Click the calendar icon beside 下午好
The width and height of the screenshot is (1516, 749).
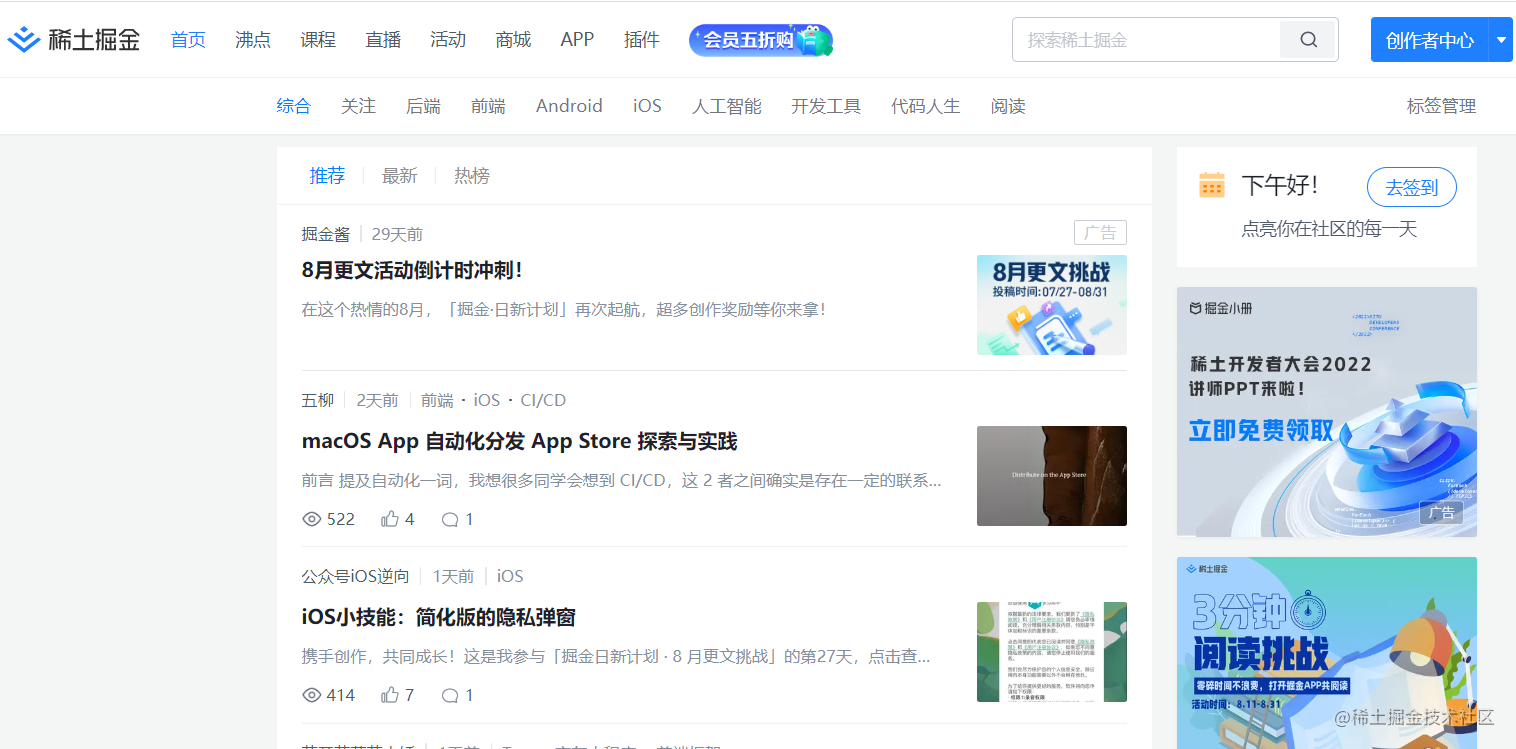click(x=1212, y=185)
